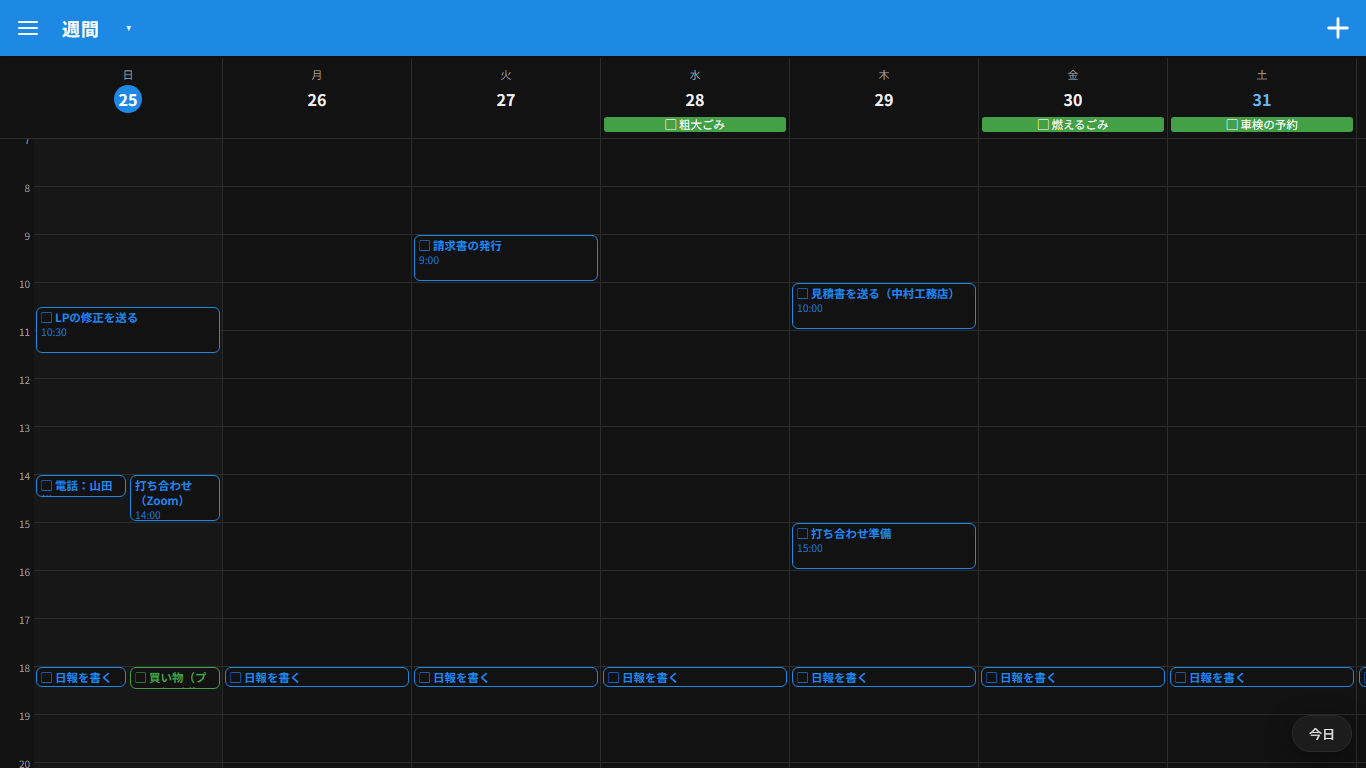Complete the 見積書を送る（中村工務店） task checkbox

pos(803,294)
